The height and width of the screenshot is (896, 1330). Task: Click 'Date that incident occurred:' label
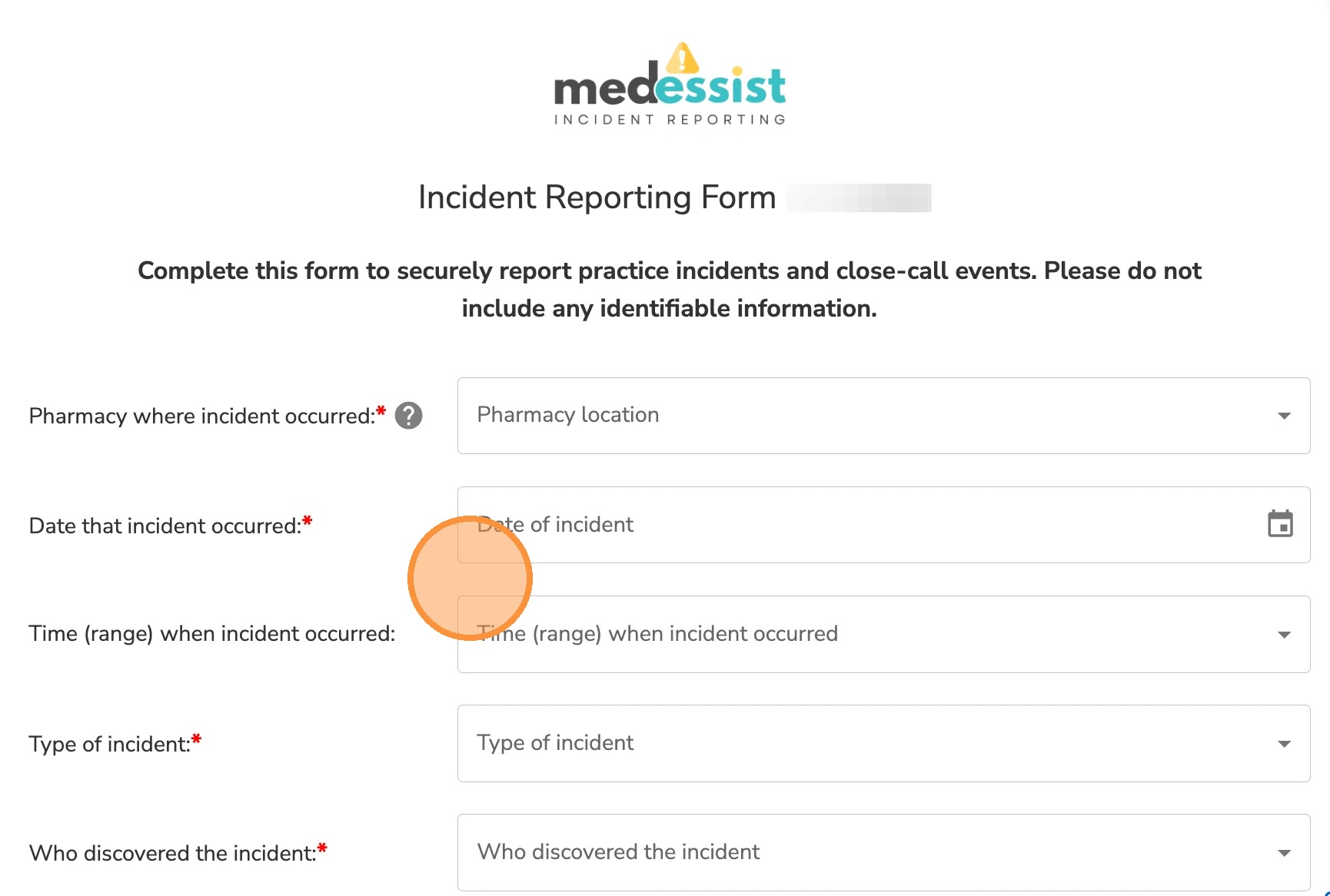point(165,526)
